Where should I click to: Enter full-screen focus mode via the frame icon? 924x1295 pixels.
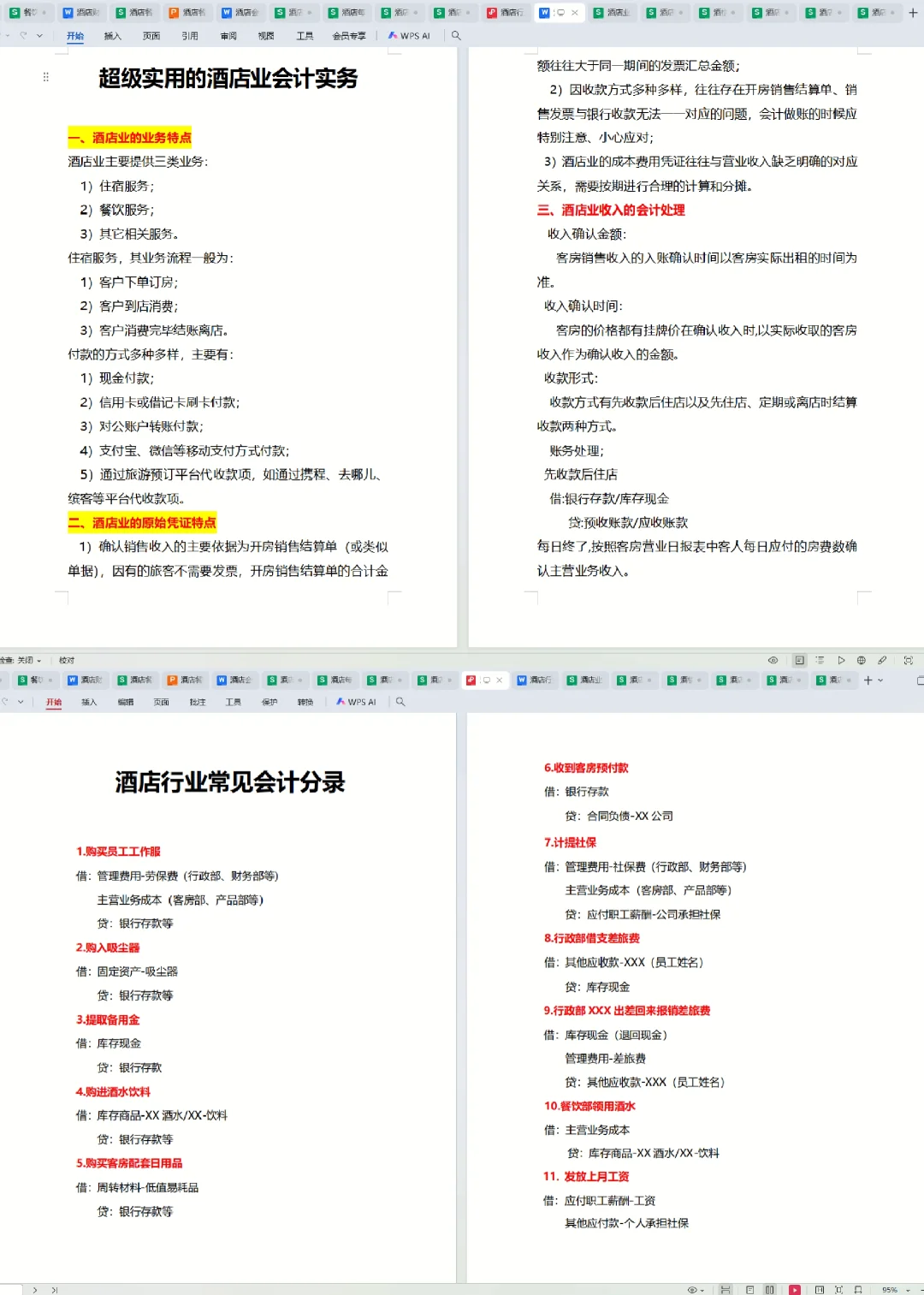coord(907,660)
